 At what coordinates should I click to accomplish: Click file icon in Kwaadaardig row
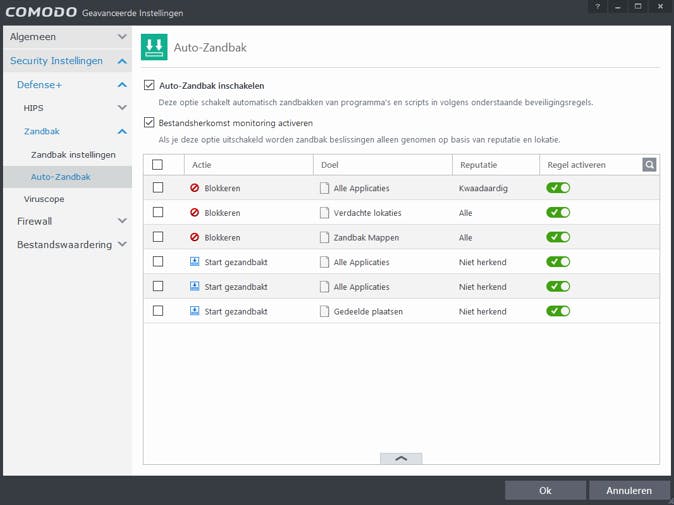pos(325,188)
